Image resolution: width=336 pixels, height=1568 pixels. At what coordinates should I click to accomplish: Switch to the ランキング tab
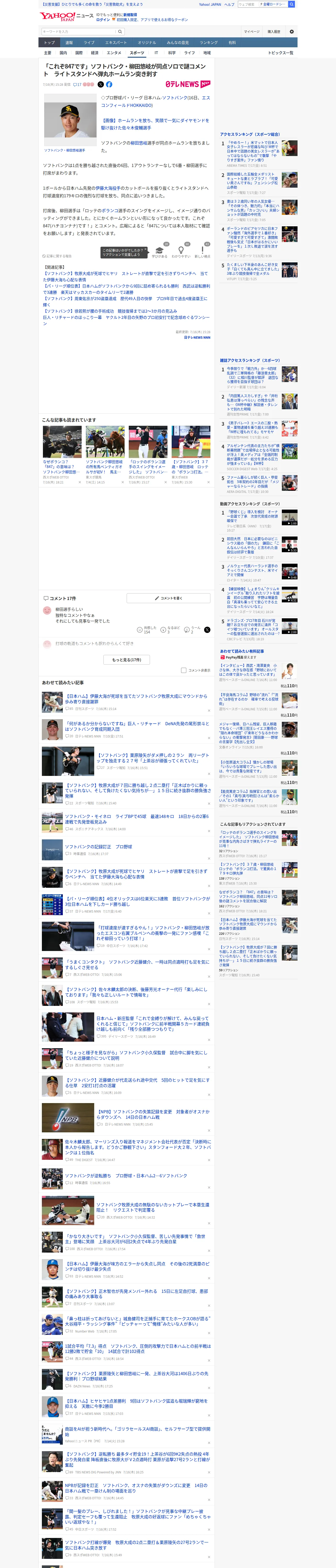pyautogui.click(x=209, y=43)
